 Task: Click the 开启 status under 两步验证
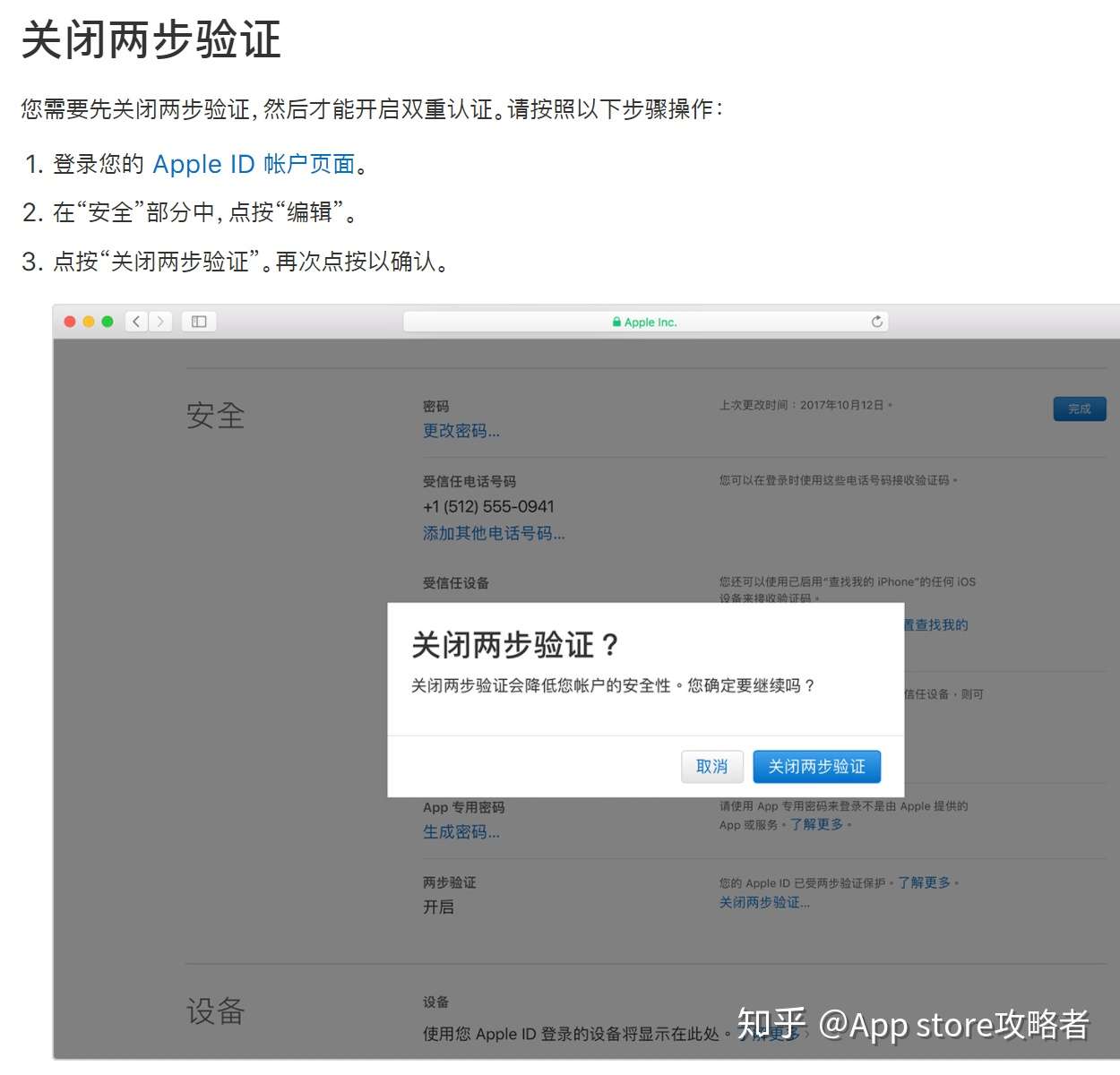point(438,907)
